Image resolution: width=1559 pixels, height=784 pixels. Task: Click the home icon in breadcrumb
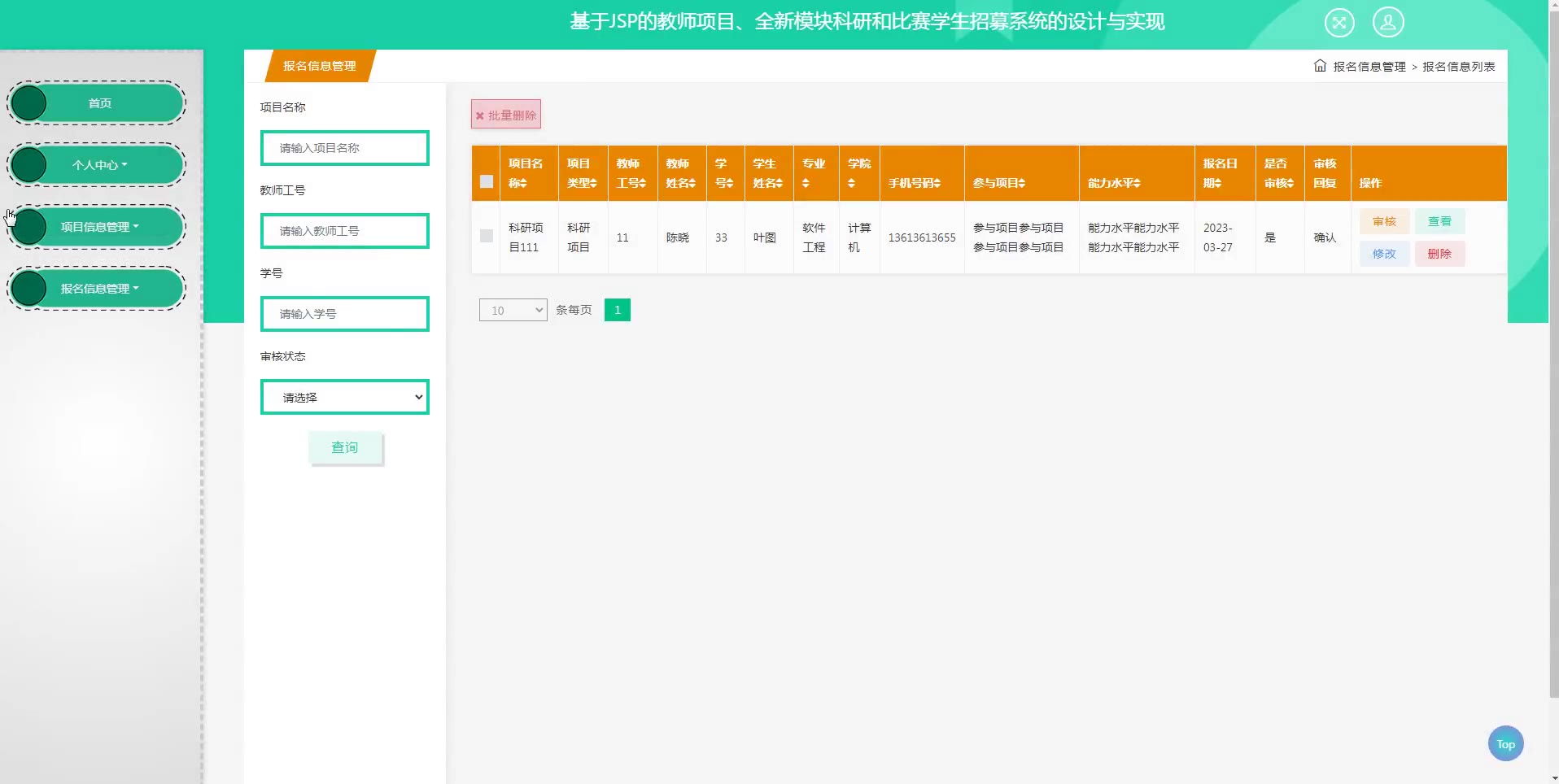click(1320, 66)
